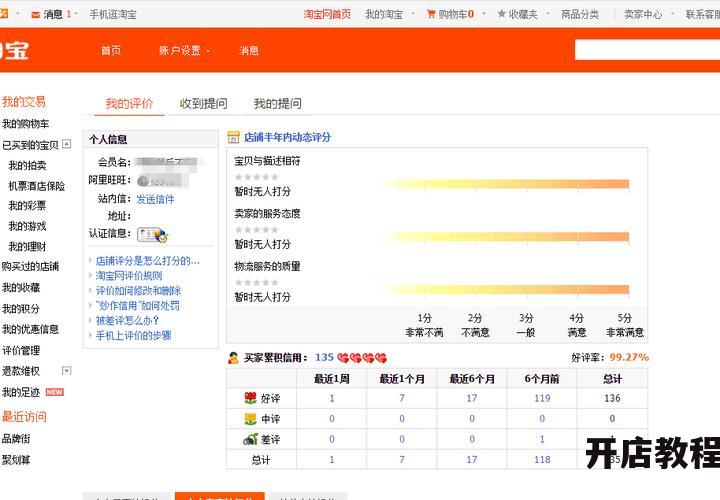The image size is (720, 500).
Task: Open the 账户设置 dropdown menu
Action: pos(184,51)
